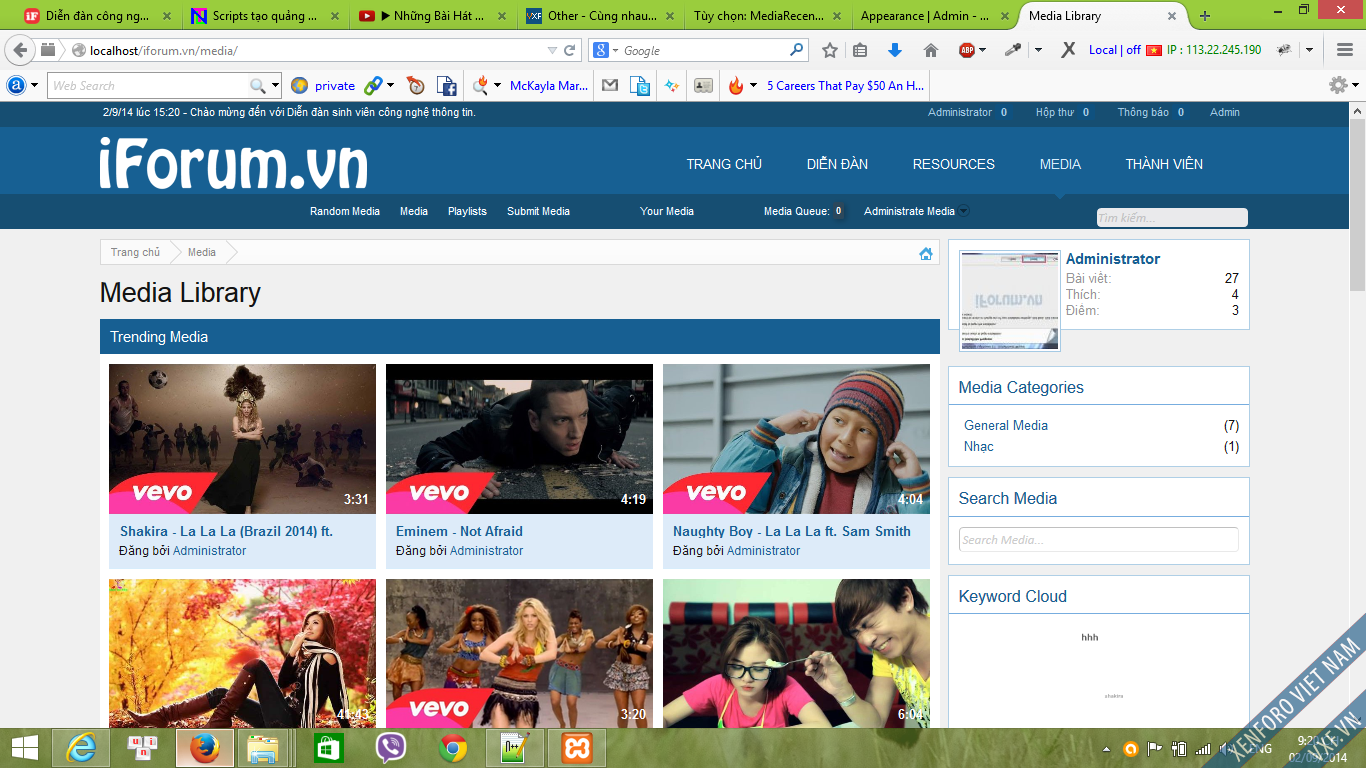Open a new browser tab with plus button

pos(1205,16)
